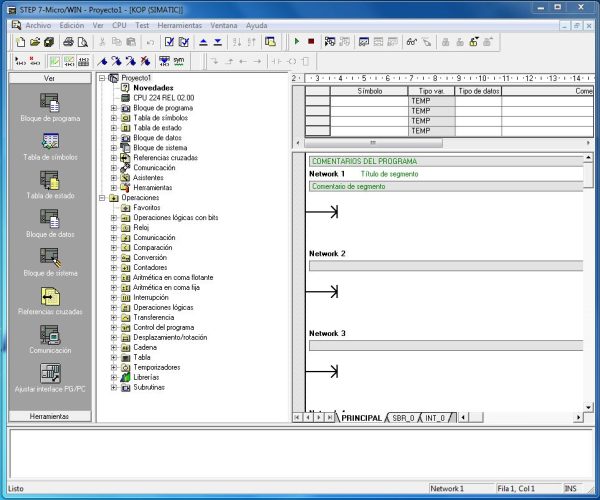Insert a network with the toolbar icon
This screenshot has height=500, width=600.
[x=20, y=61]
